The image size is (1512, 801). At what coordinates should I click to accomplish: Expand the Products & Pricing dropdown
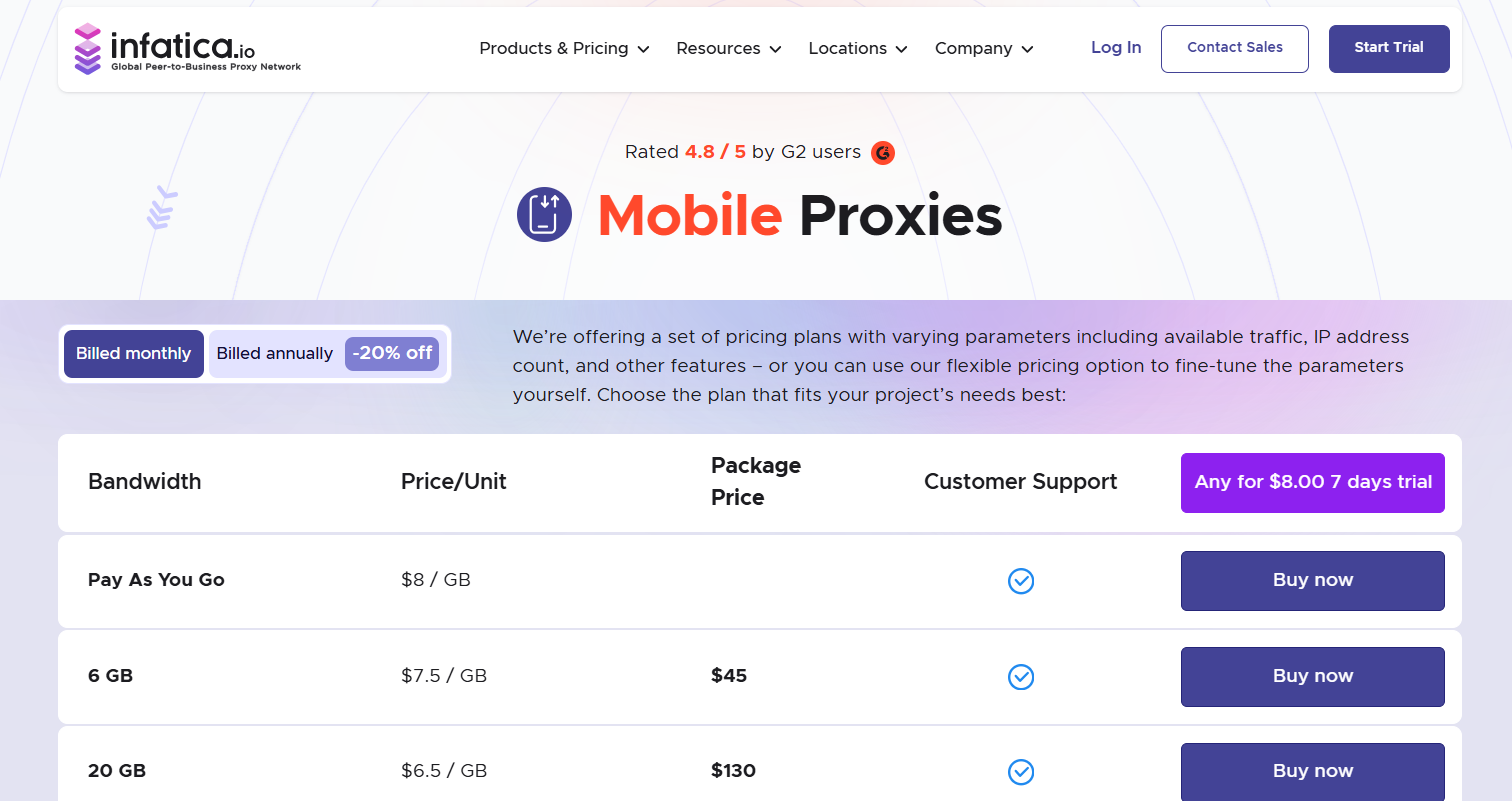(564, 49)
